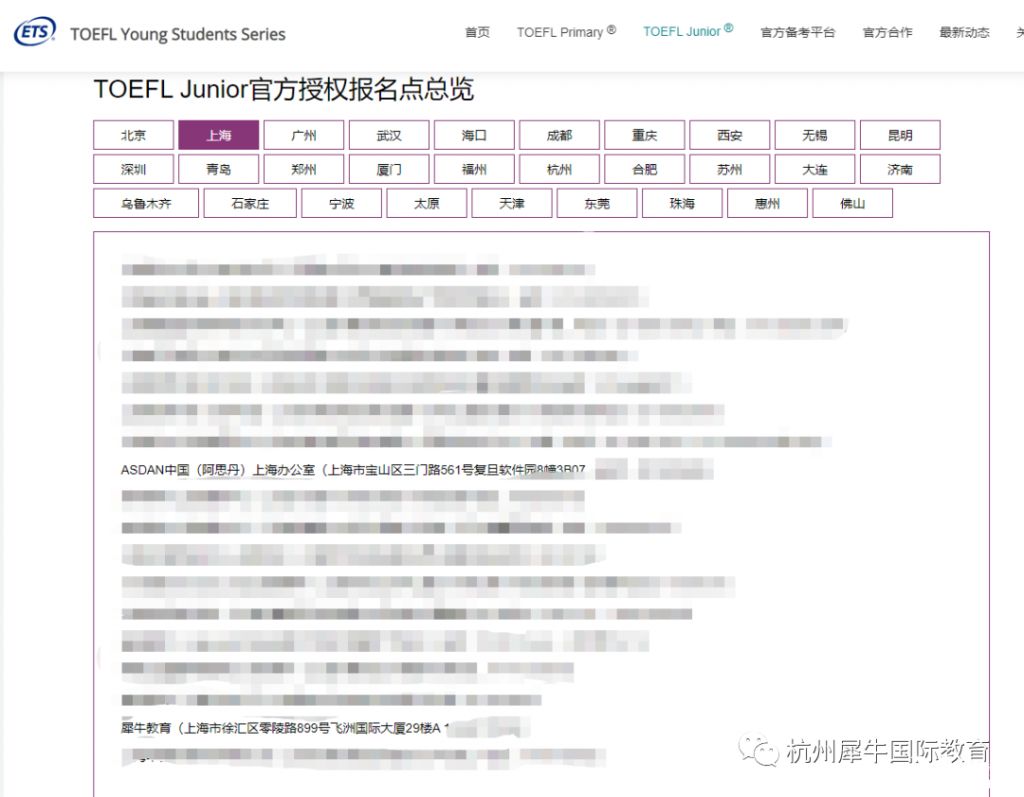This screenshot has width=1024, height=797.
Task: Click the 犀牛教育 上海市徐汇区 entry
Action: [285, 728]
